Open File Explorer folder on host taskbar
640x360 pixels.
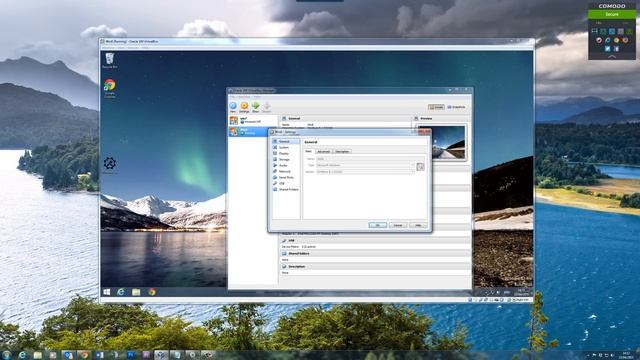point(38,355)
